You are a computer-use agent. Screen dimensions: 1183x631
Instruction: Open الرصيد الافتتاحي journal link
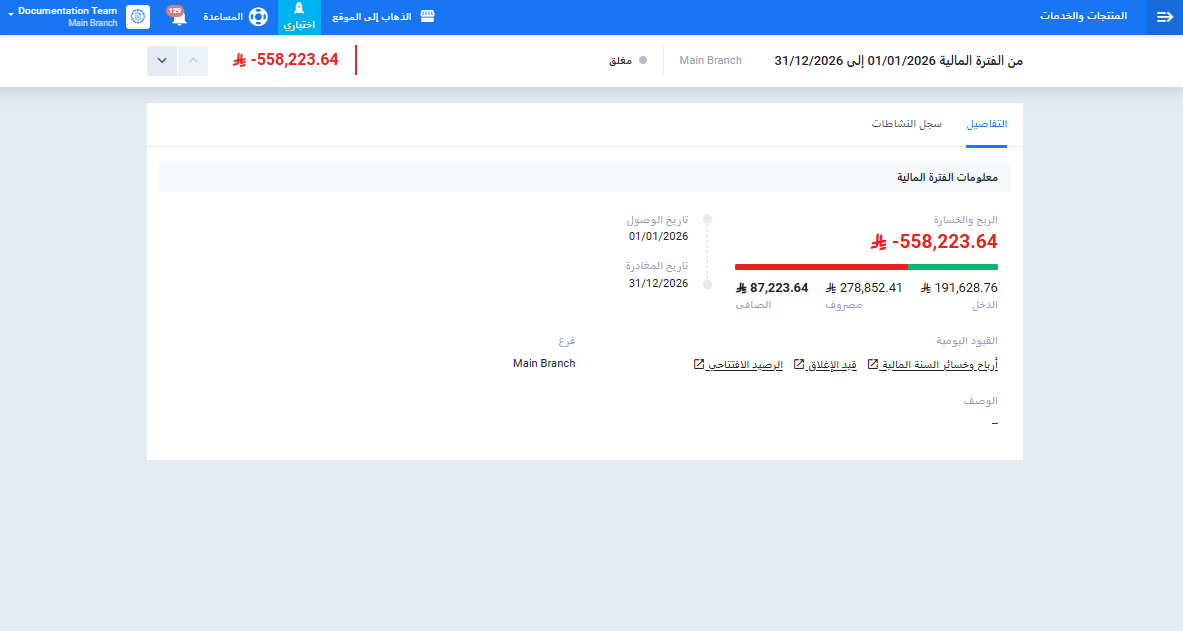point(745,365)
